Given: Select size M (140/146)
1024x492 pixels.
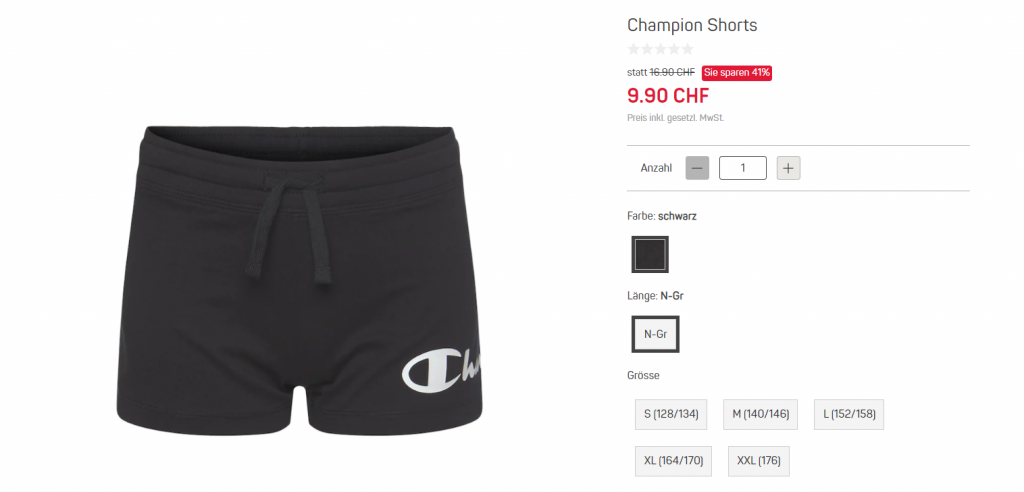Looking at the screenshot, I should (x=760, y=414).
